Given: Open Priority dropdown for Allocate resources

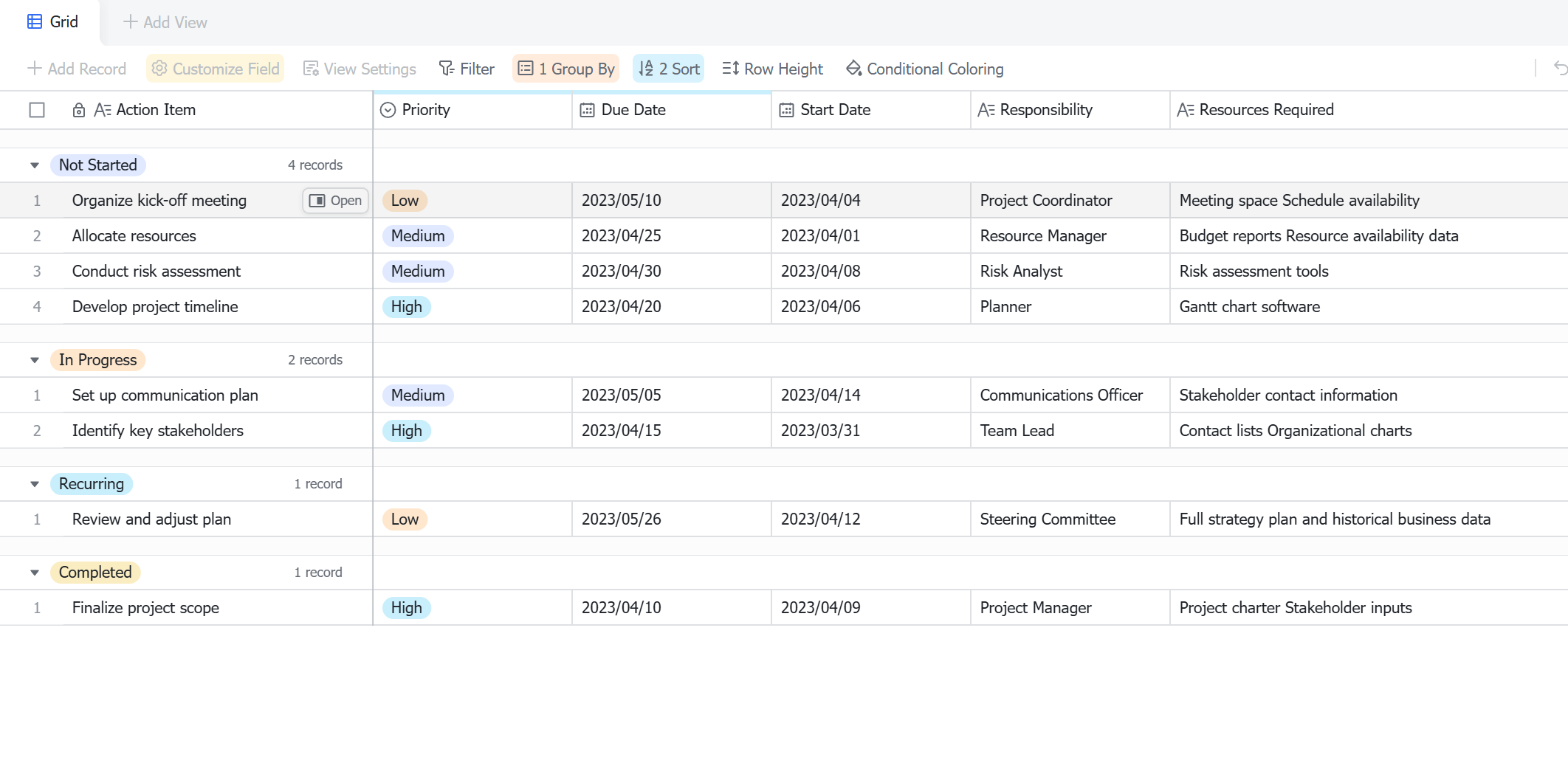Looking at the screenshot, I should 472,236.
